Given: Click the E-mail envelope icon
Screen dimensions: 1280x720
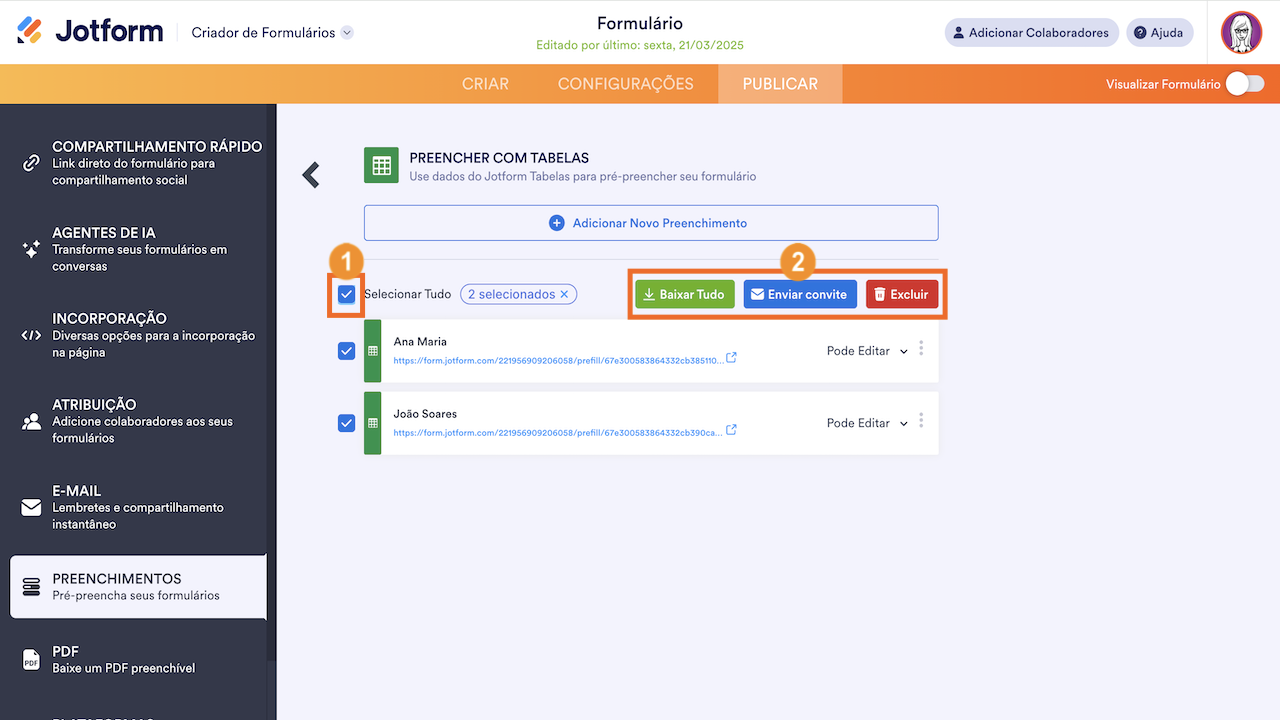Looking at the screenshot, I should (31, 507).
